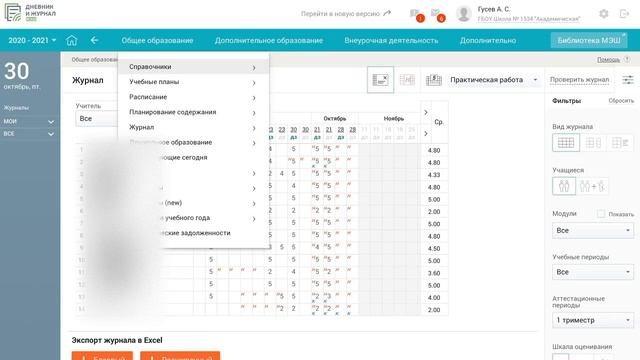Click the Гусев А. С. user name
640x360 pixels.
click(494, 9)
